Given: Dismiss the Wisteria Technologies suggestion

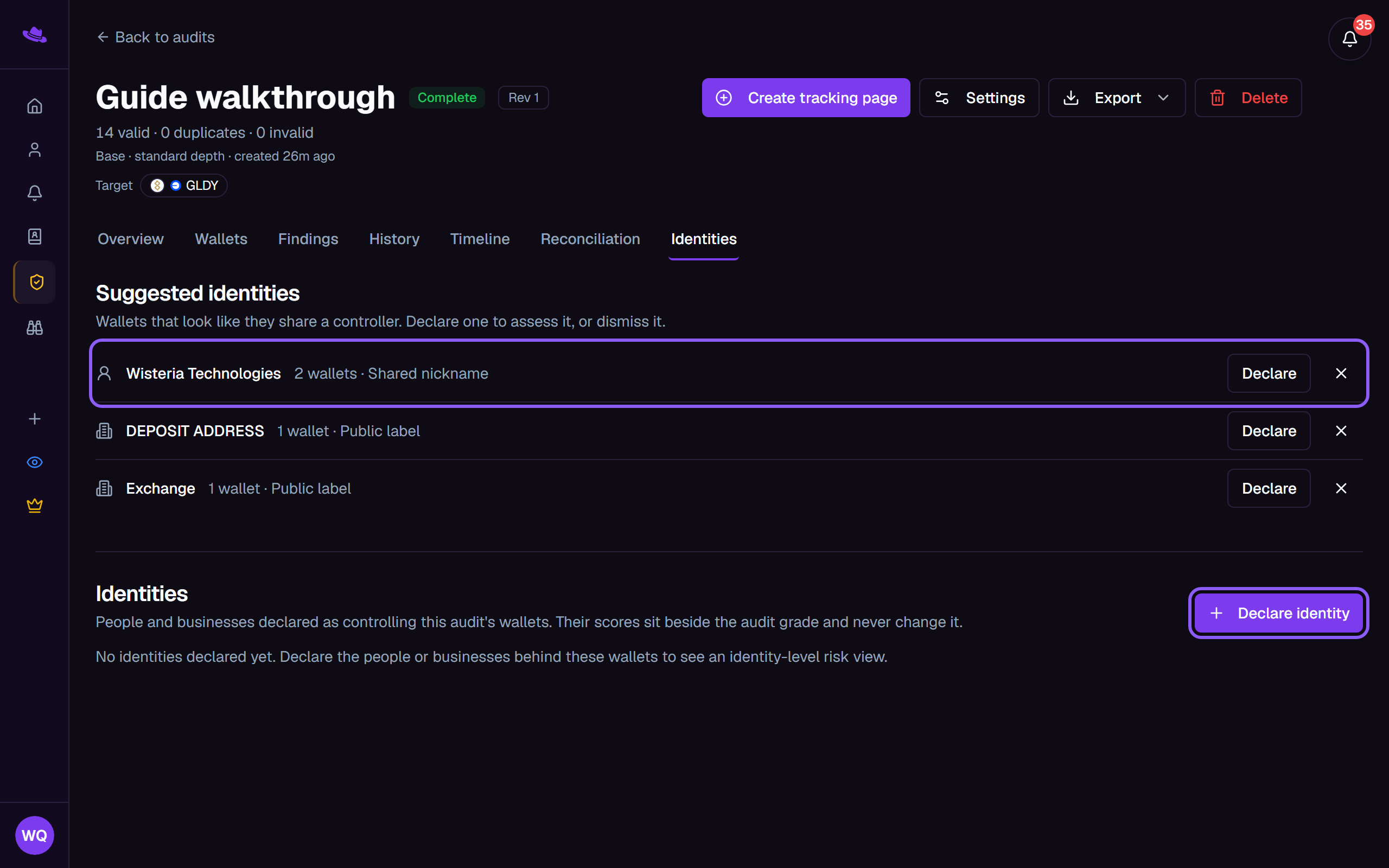Looking at the screenshot, I should click(1341, 374).
